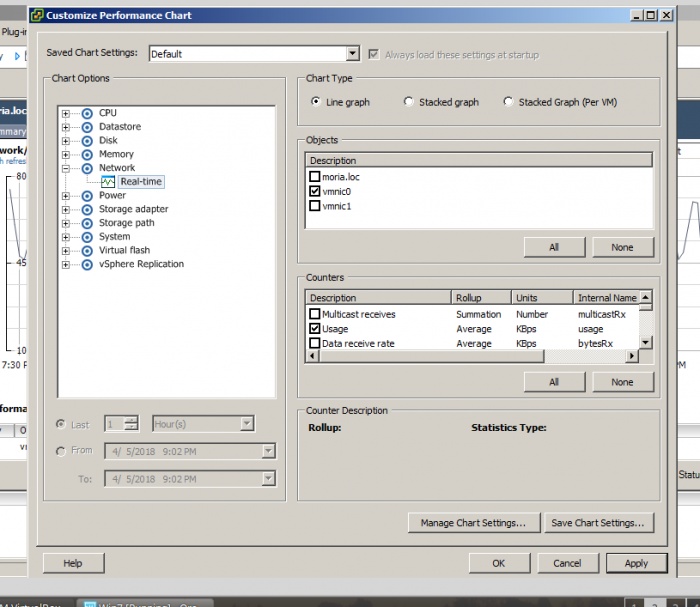Click counters horizontal scroll left arrow
Image resolution: width=700 pixels, height=607 pixels.
[x=312, y=356]
